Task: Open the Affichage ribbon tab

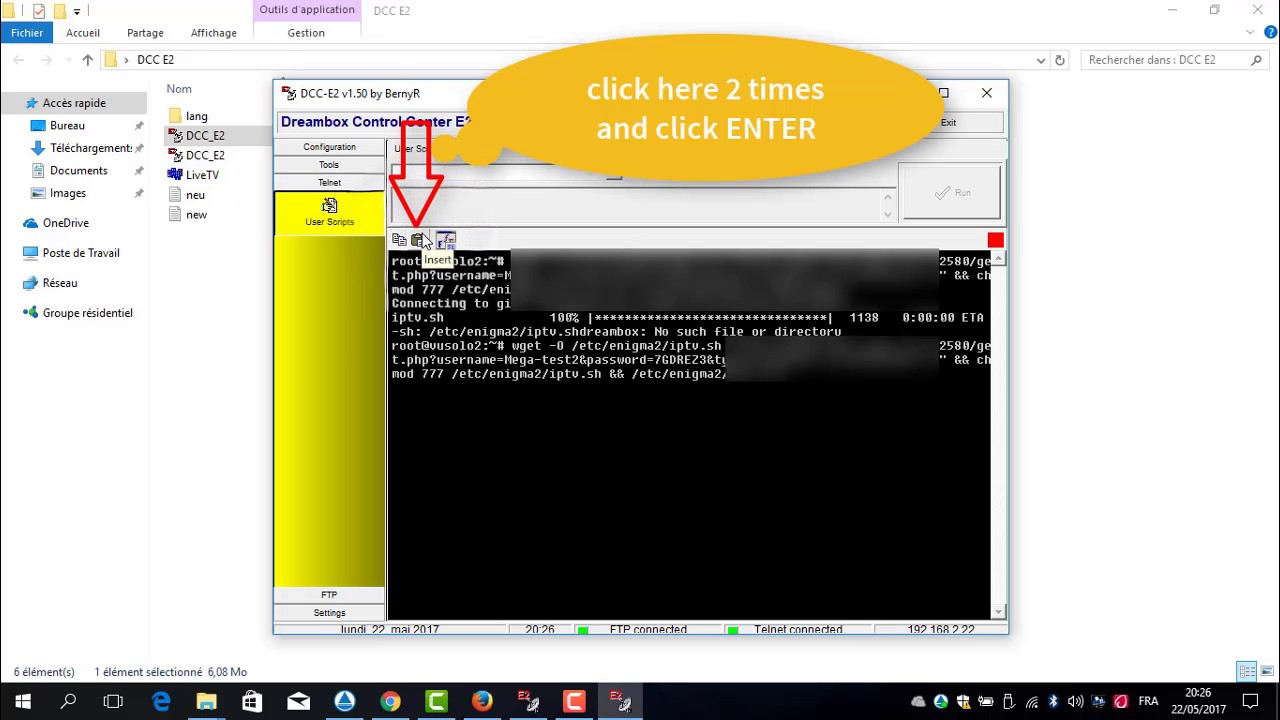Action: click(x=213, y=33)
